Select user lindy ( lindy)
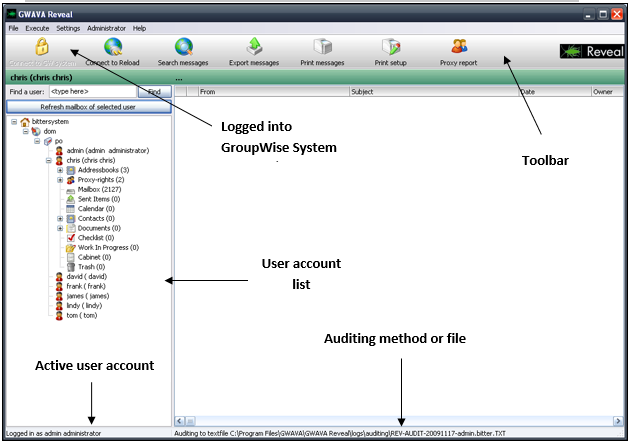The width and height of the screenshot is (632, 443). click(x=84, y=306)
